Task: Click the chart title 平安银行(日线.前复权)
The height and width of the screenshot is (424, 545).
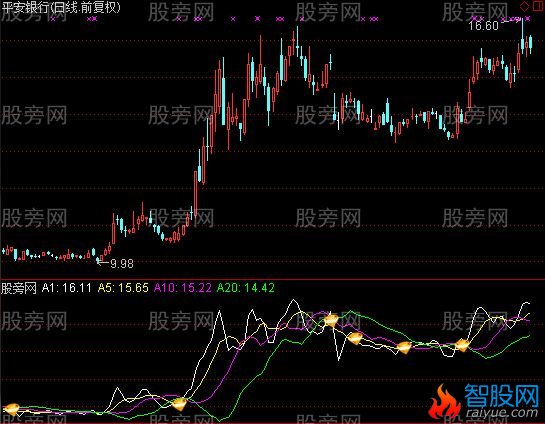Action: [x=61, y=7]
